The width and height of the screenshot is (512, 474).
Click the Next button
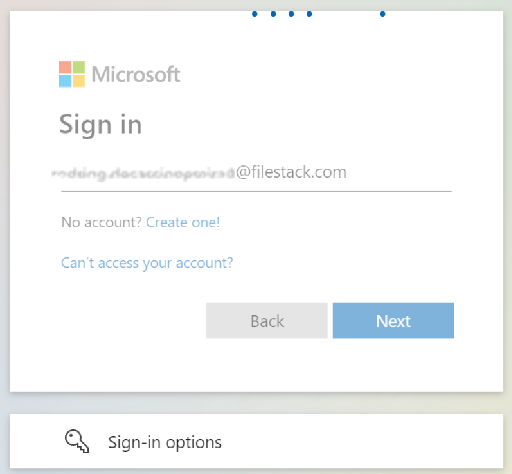tap(393, 321)
